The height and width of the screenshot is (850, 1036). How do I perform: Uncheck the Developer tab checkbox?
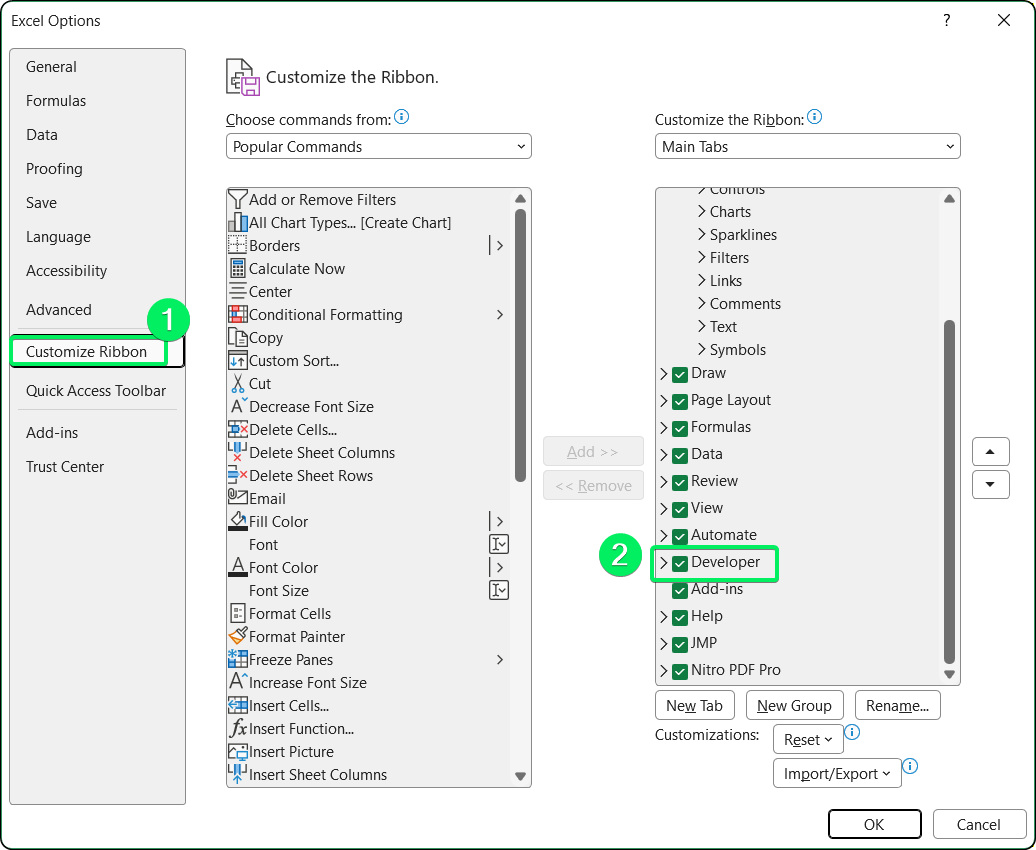[678, 562]
